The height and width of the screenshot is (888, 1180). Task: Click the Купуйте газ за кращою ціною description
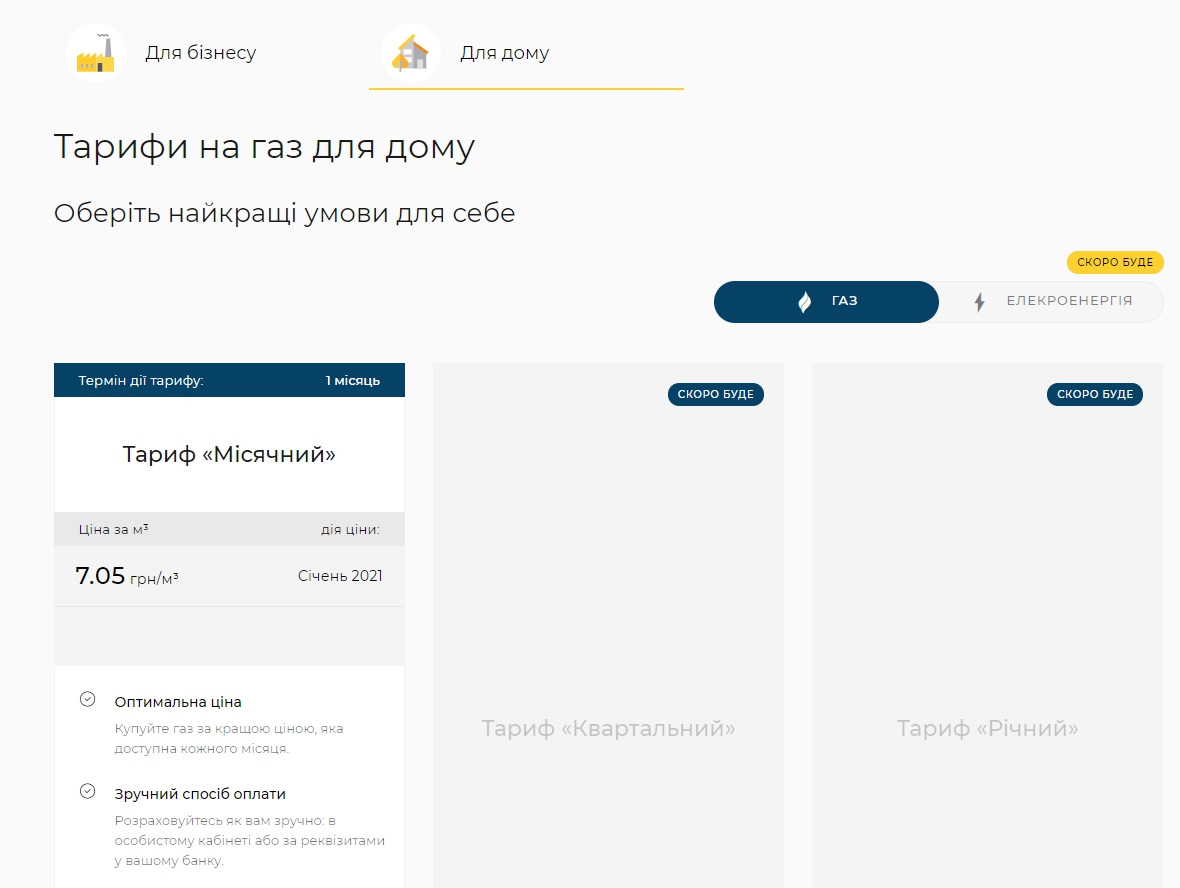[x=229, y=738]
